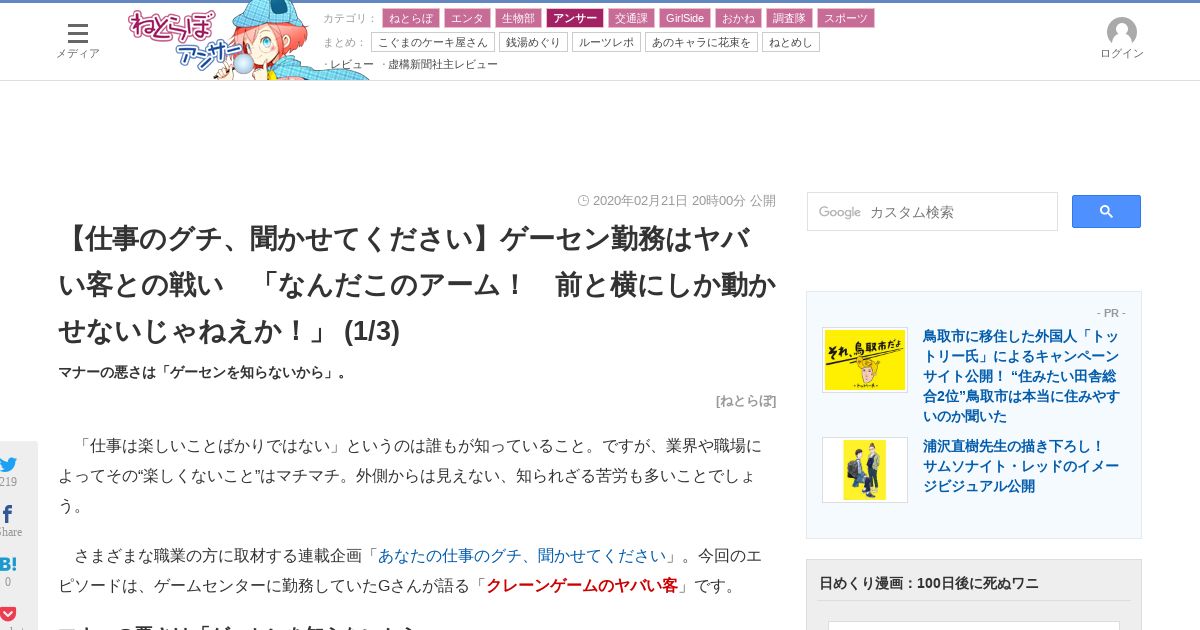The width and height of the screenshot is (1200, 630).
Task: Open the ルーツレポ link
Action: [x=607, y=42]
